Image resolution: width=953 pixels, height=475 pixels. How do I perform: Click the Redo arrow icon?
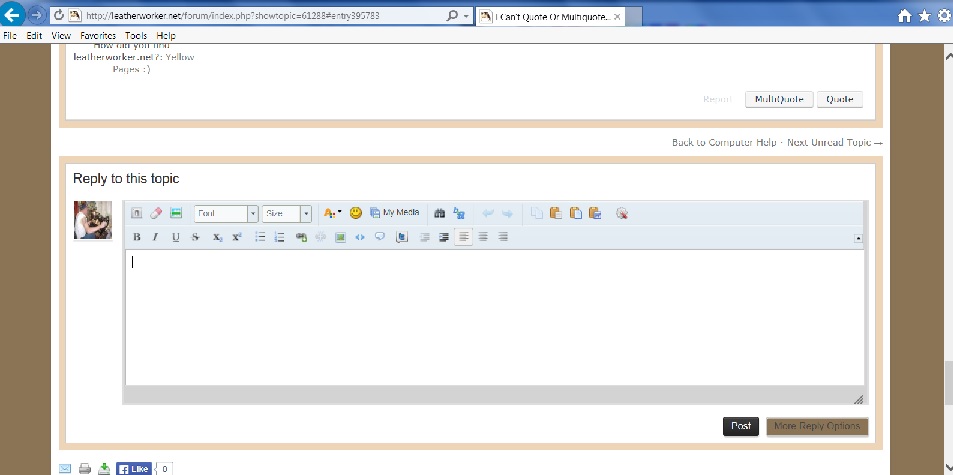point(507,214)
